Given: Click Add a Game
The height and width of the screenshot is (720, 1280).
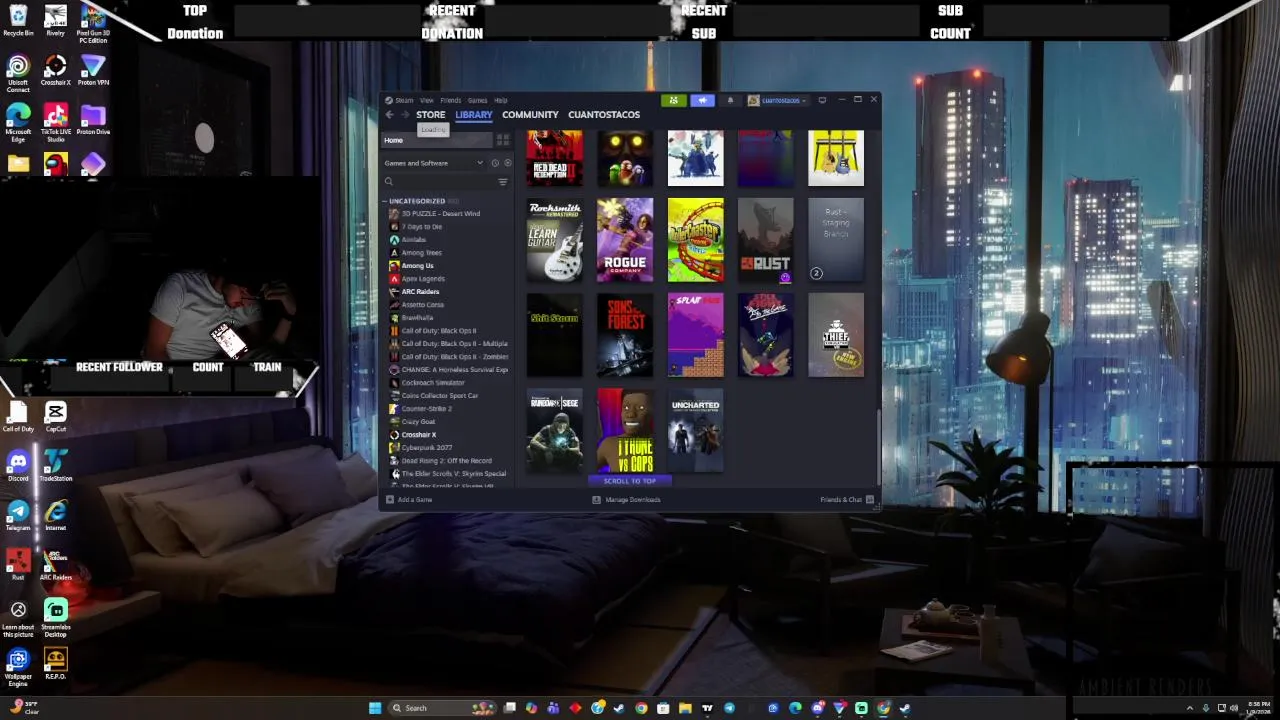Looking at the screenshot, I should click(x=410, y=500).
